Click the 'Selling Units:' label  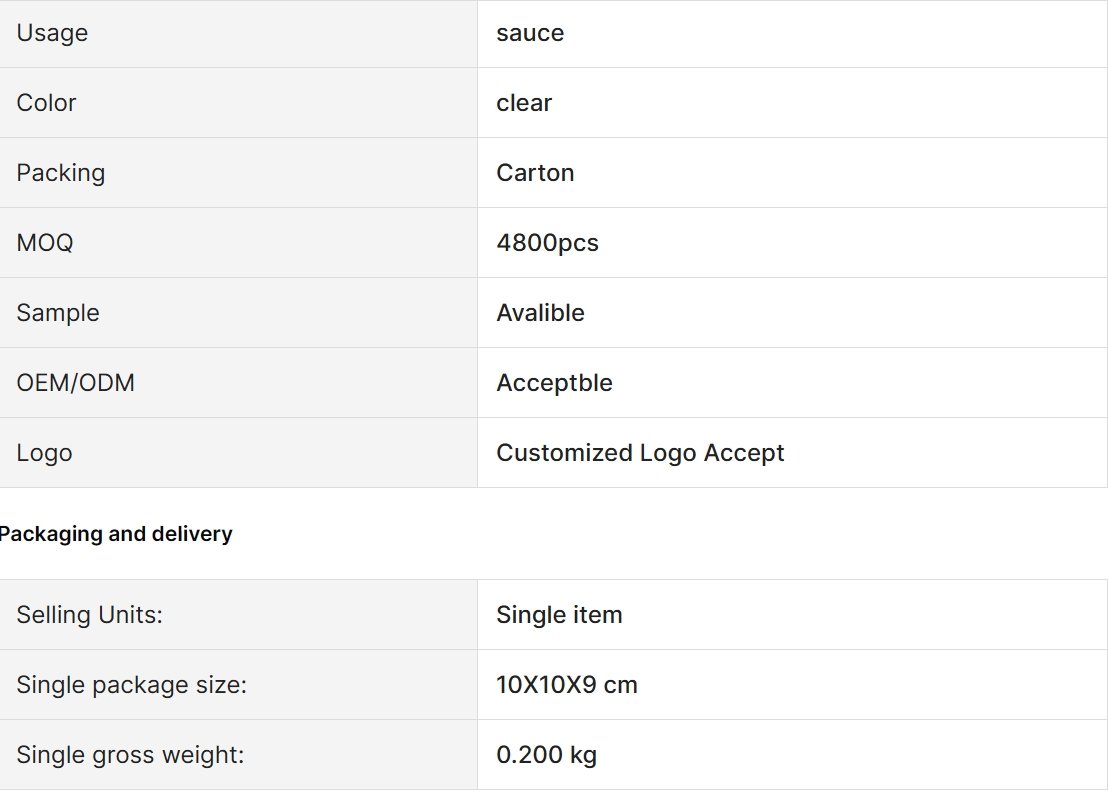90,615
